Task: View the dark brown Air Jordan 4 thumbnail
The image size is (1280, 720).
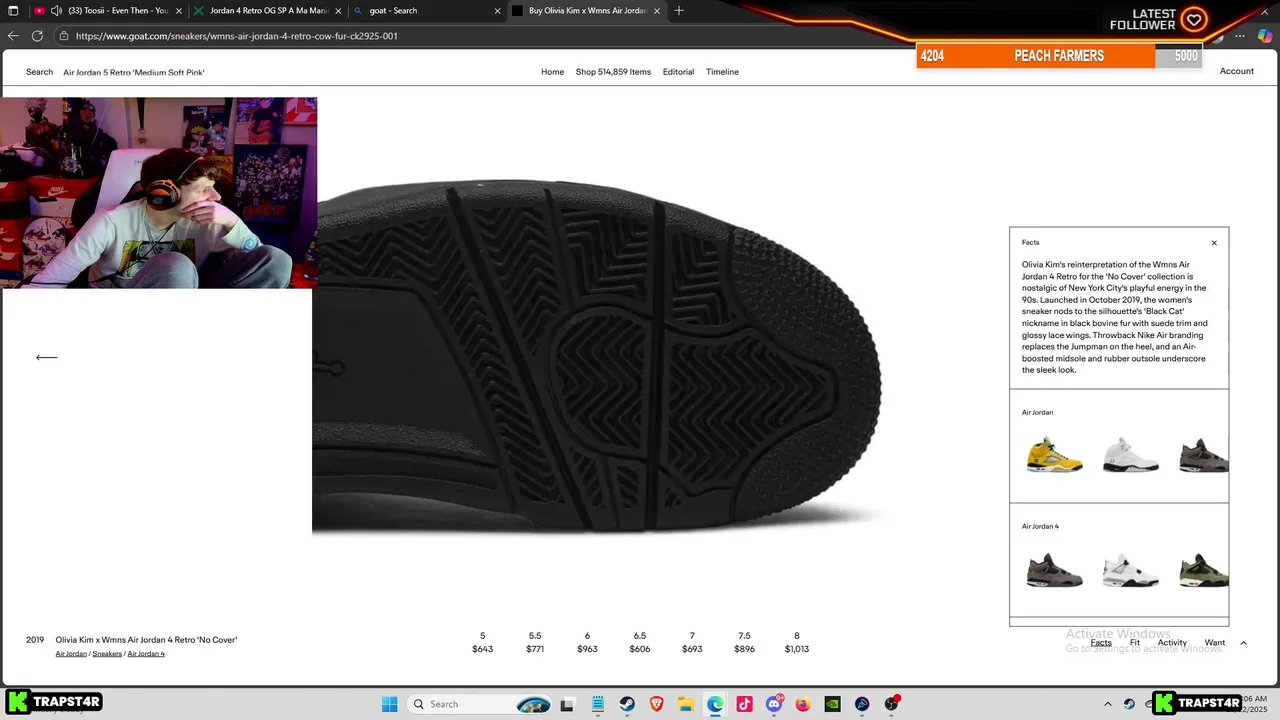Action: (1055, 570)
